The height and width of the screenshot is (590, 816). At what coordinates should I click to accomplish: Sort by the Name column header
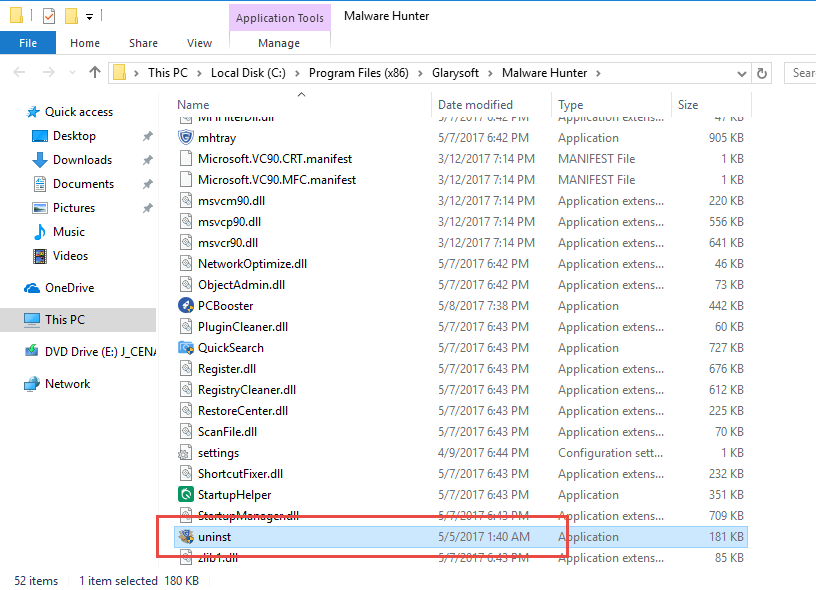(x=193, y=105)
